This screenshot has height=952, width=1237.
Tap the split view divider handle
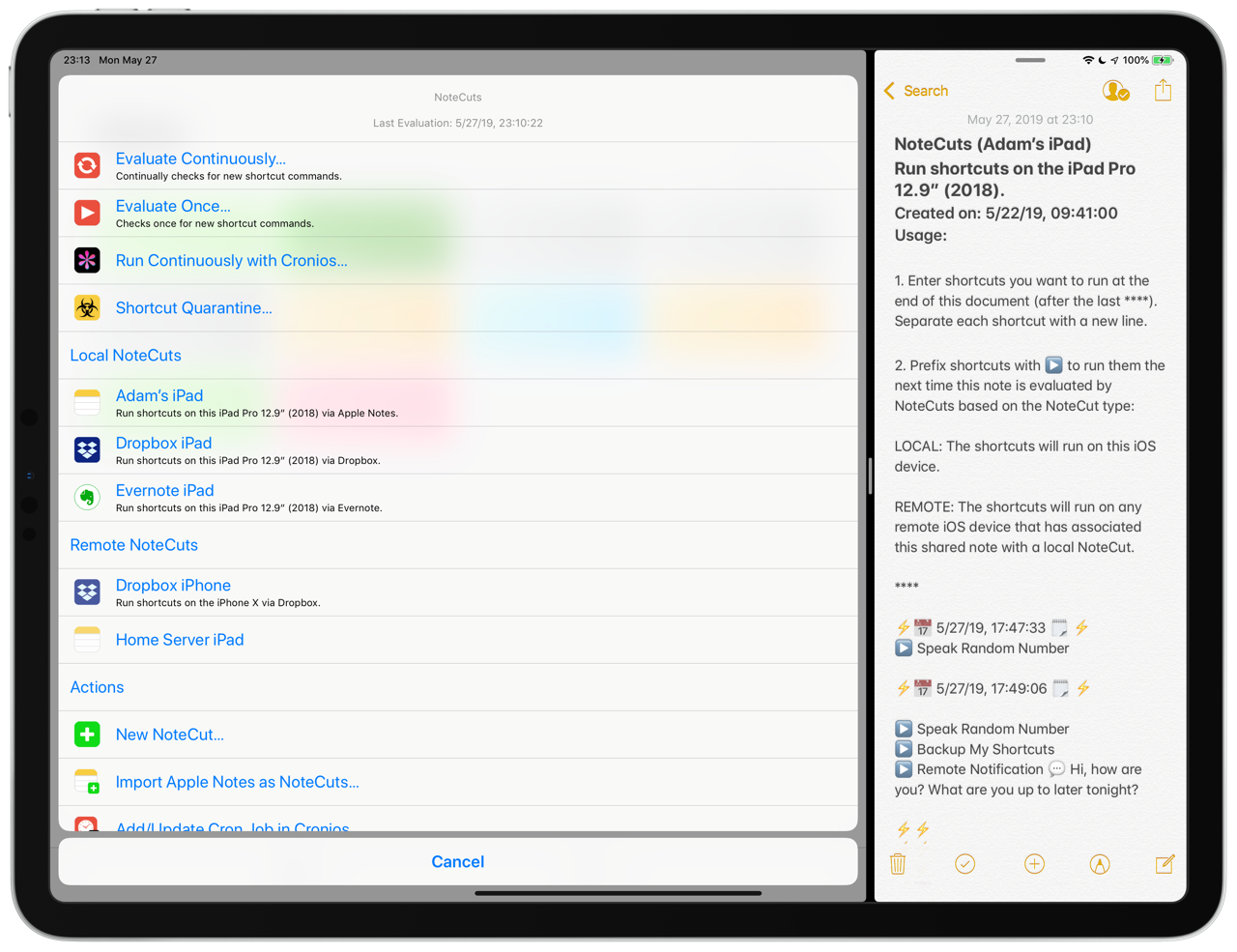pyautogui.click(x=870, y=476)
